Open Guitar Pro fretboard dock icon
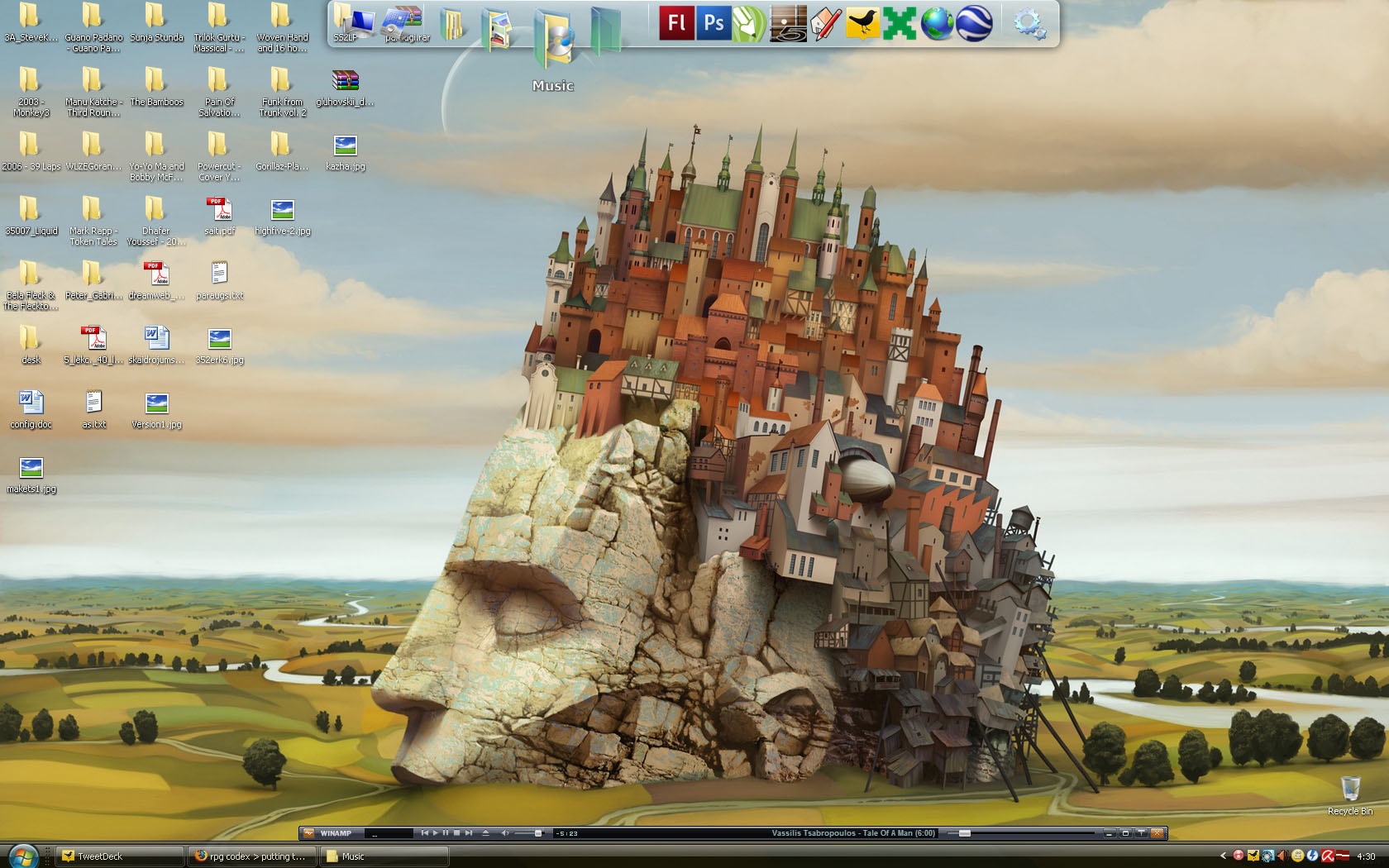Image resolution: width=1389 pixels, height=868 pixels. click(x=787, y=23)
